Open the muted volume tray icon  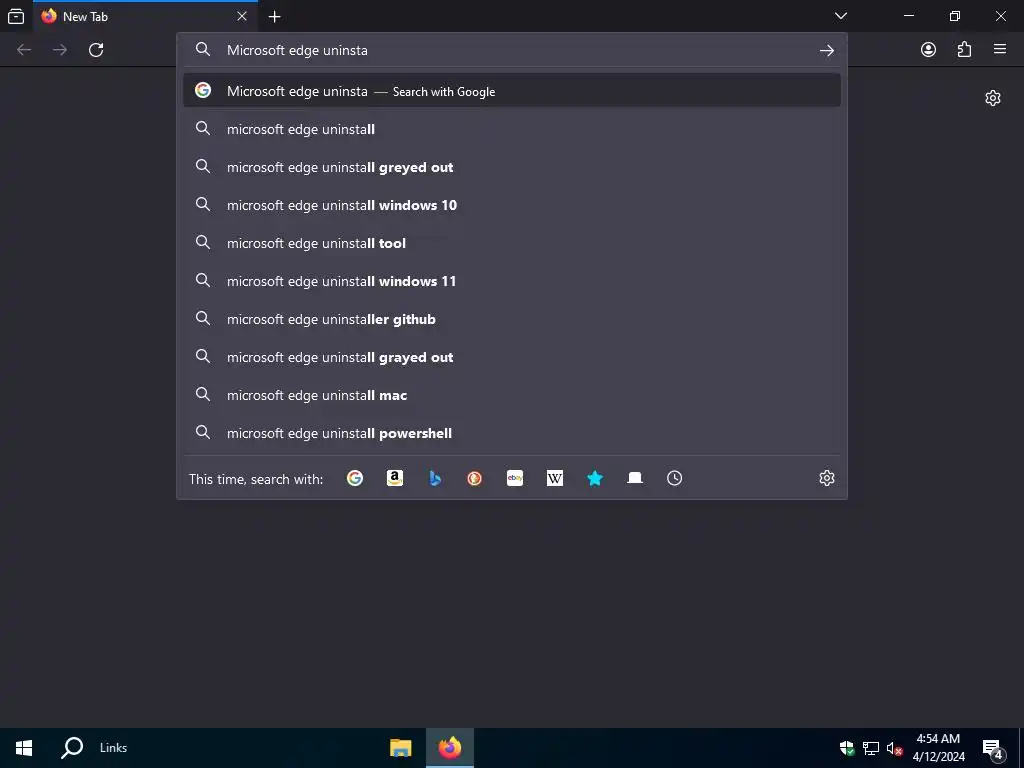point(893,748)
